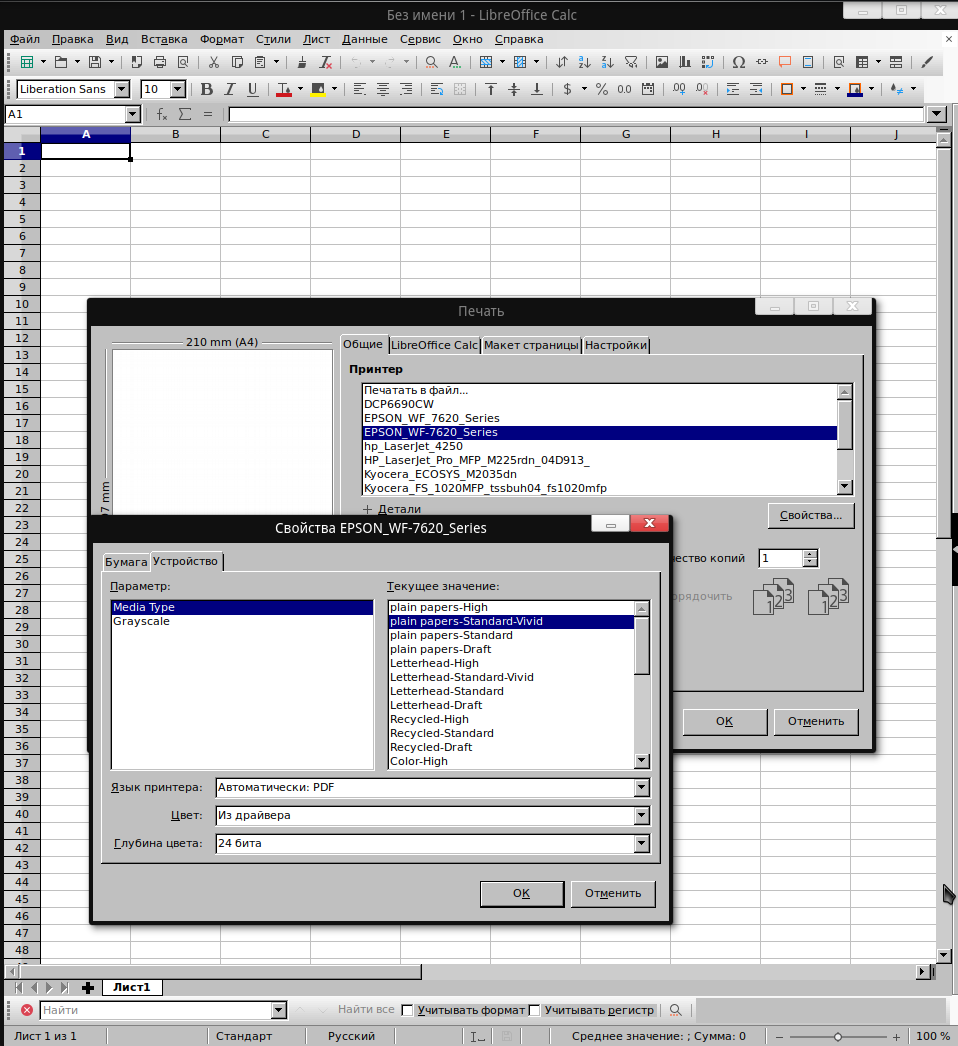Image resolution: width=958 pixels, height=1046 pixels.
Task: Open Borders dropdown arrow in toolbar
Action: coord(803,89)
